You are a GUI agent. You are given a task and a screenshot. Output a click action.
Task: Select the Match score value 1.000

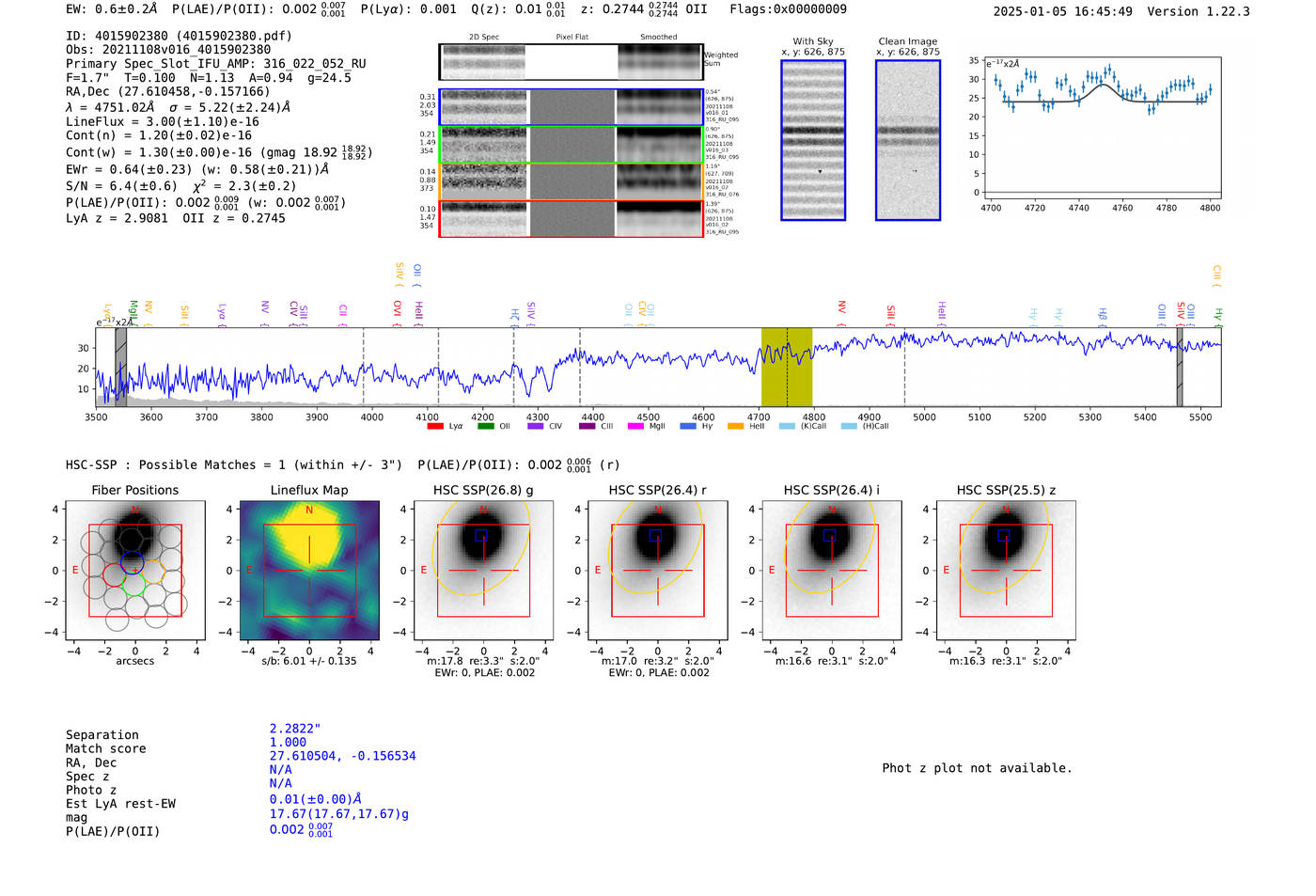click(288, 743)
